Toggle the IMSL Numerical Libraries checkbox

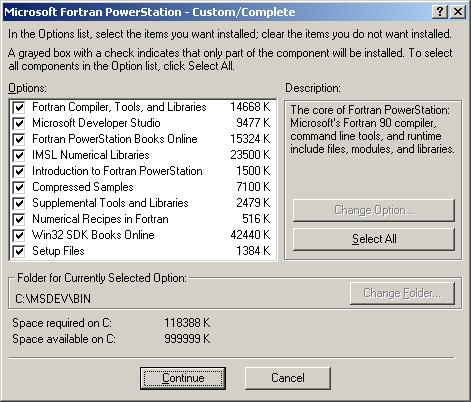[x=19, y=155]
